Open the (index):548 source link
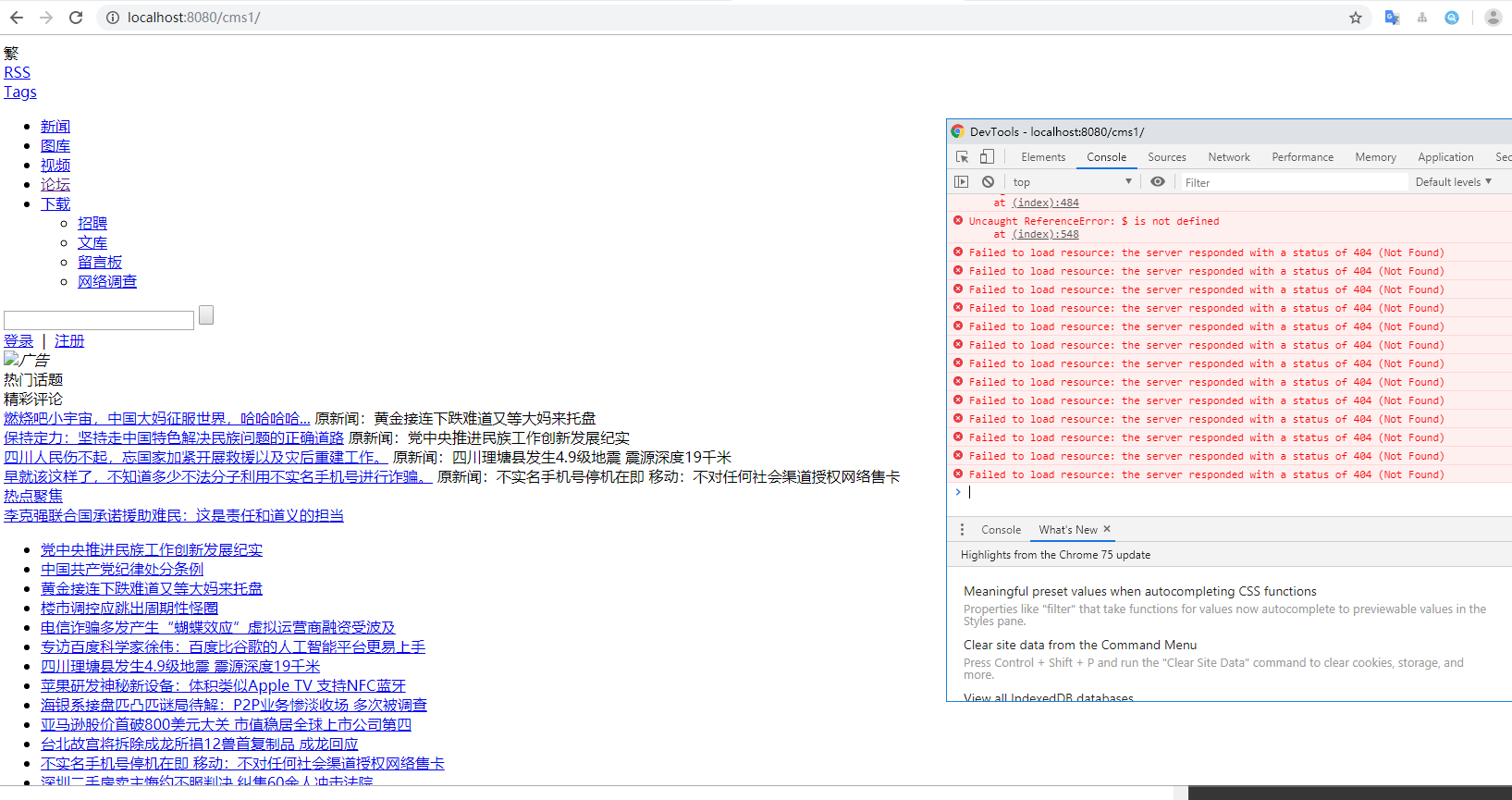 point(1046,234)
